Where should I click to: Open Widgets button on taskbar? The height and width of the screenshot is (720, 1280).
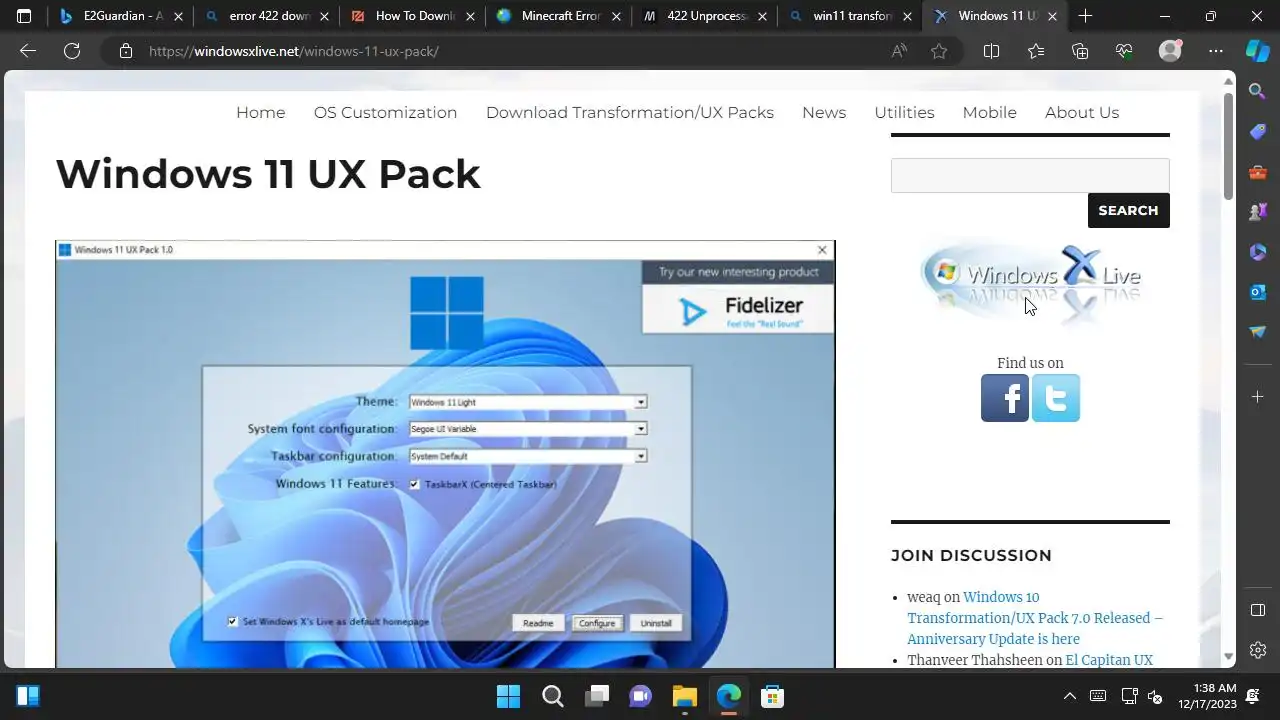point(28,696)
